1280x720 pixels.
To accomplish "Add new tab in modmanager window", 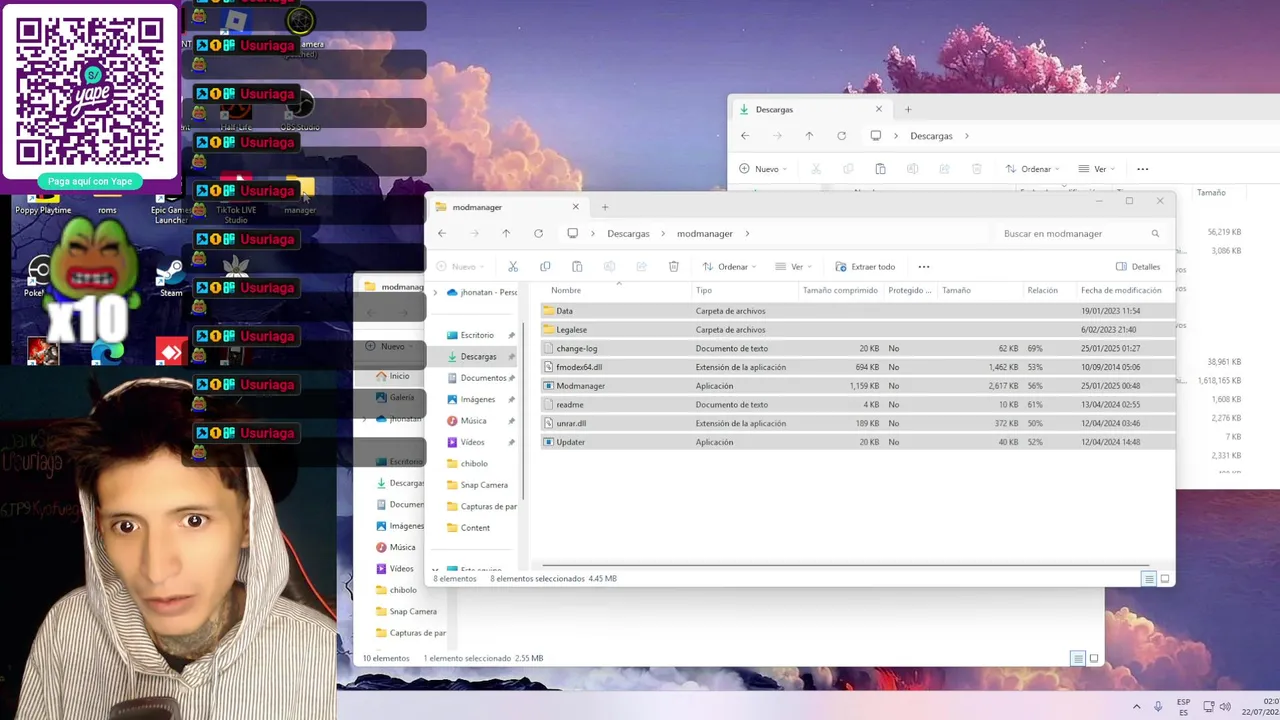I will 604,207.
